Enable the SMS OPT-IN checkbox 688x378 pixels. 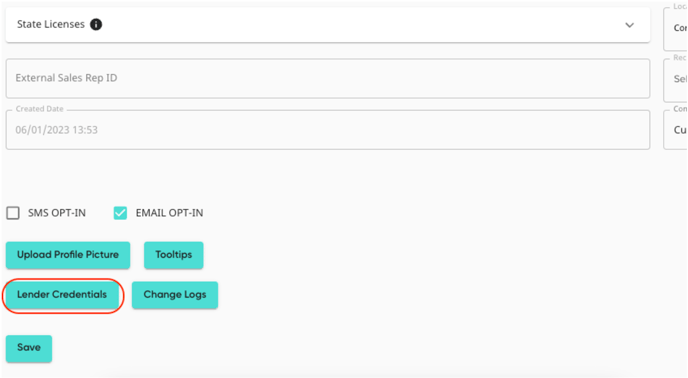(13, 213)
